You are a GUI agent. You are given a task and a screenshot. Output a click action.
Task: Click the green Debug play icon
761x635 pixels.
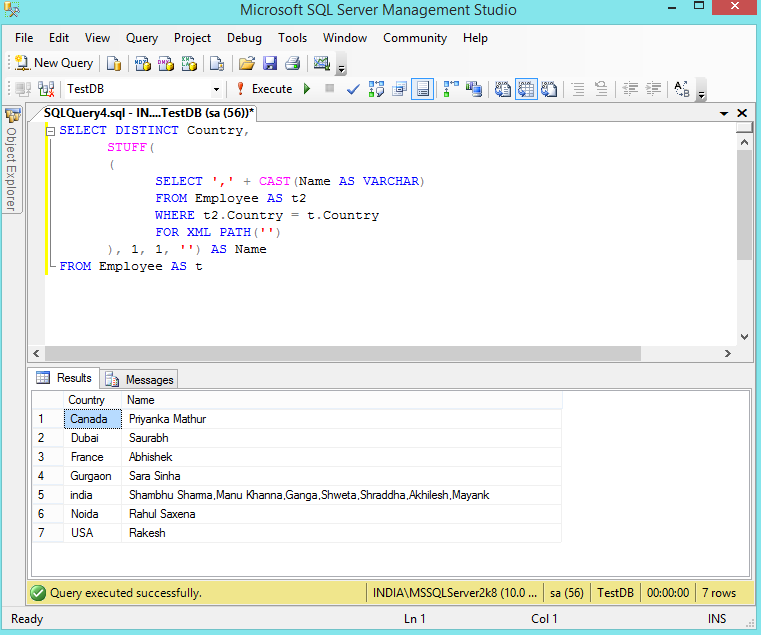[307, 89]
